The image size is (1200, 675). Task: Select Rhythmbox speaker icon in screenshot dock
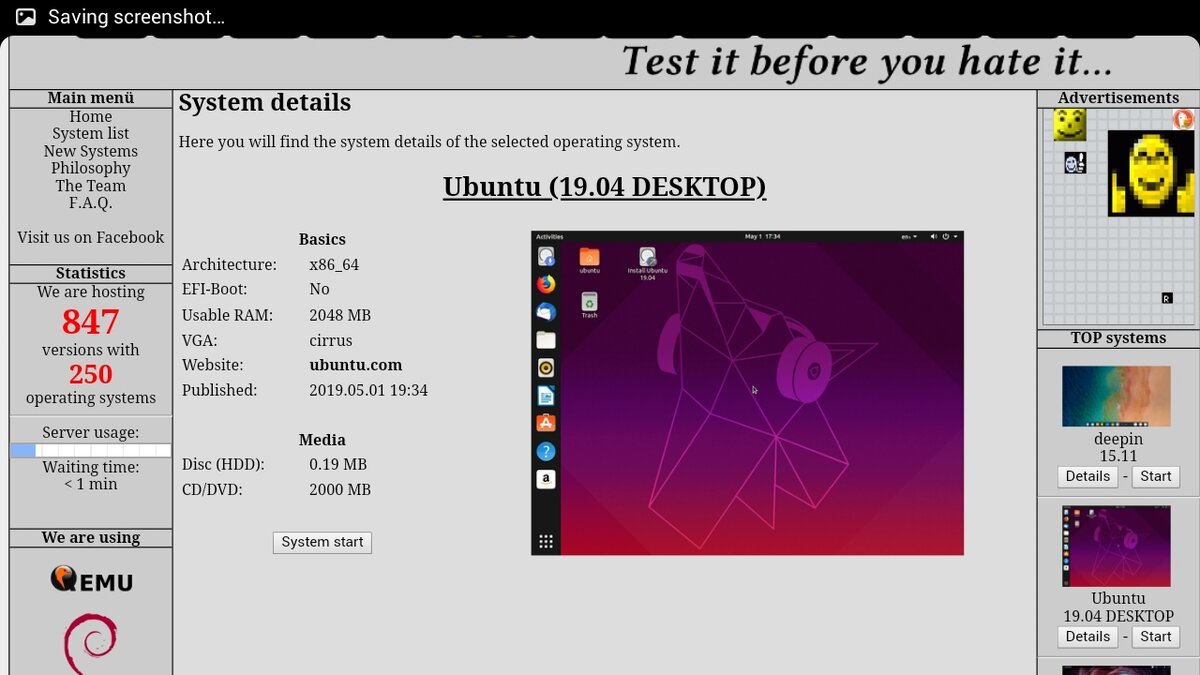tap(546, 368)
